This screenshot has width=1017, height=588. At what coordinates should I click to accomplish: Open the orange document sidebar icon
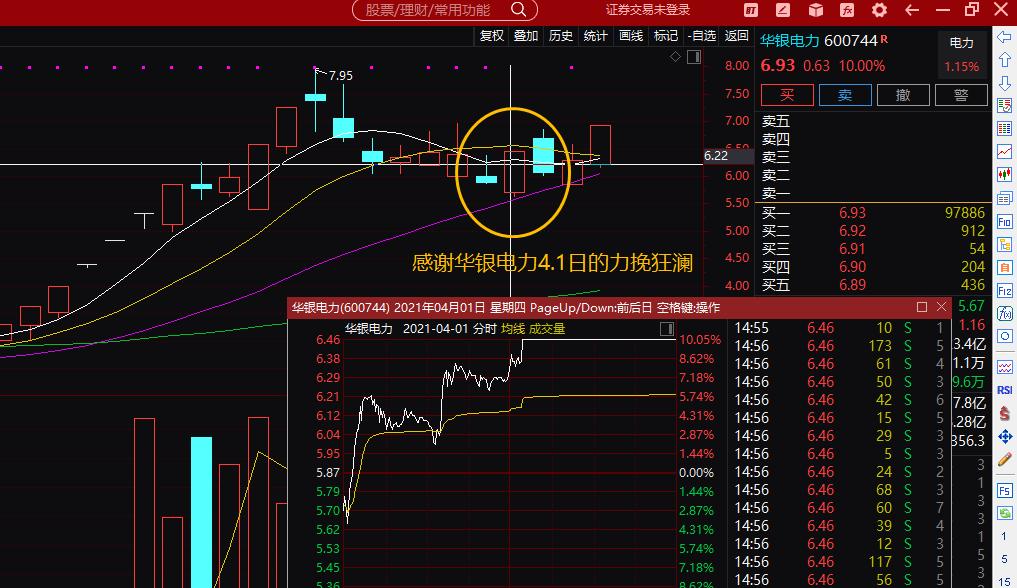coord(1005,267)
